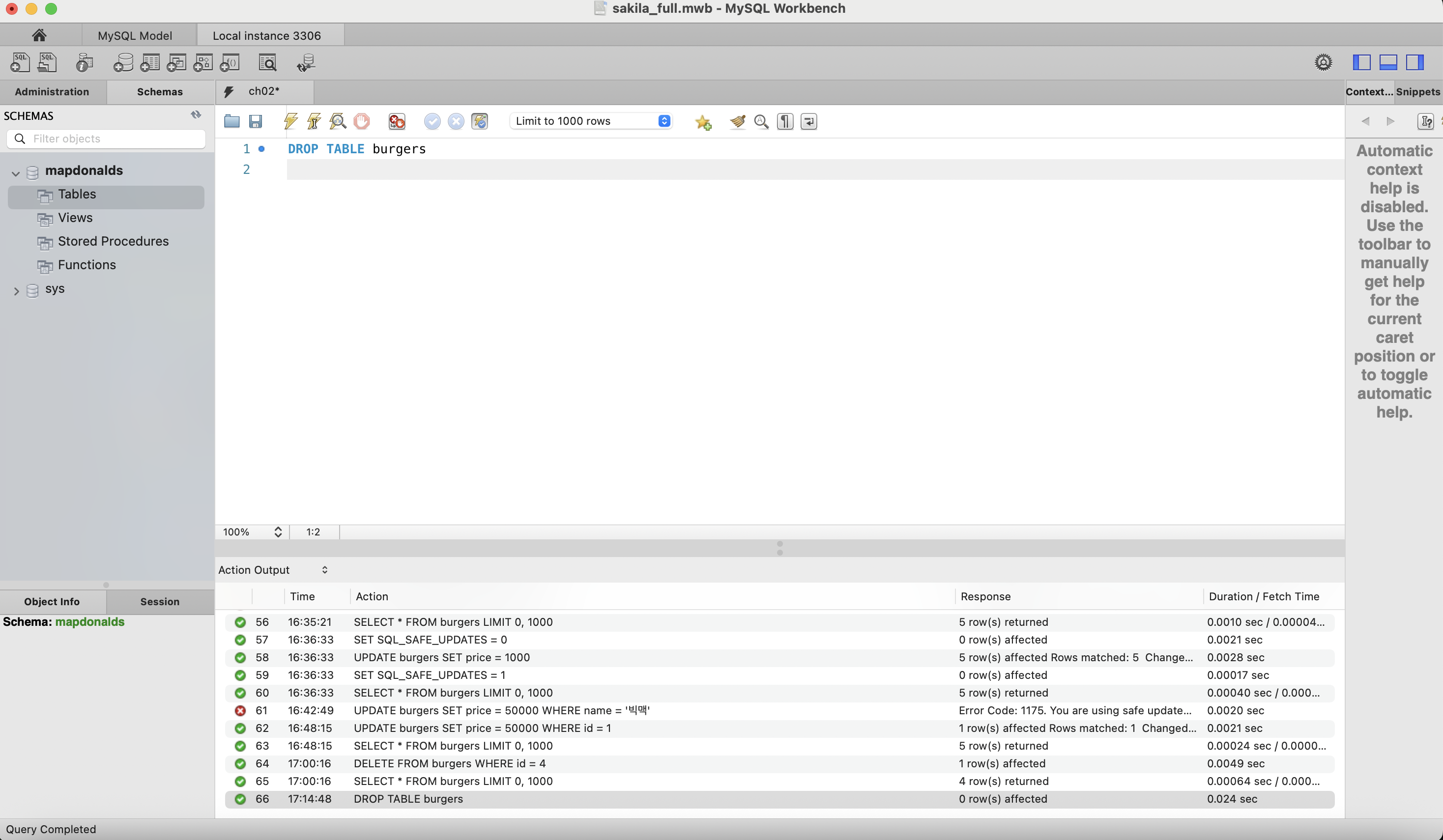Toggle the bottom output panel visibility
This screenshot has width=1443, height=840.
point(1388,62)
